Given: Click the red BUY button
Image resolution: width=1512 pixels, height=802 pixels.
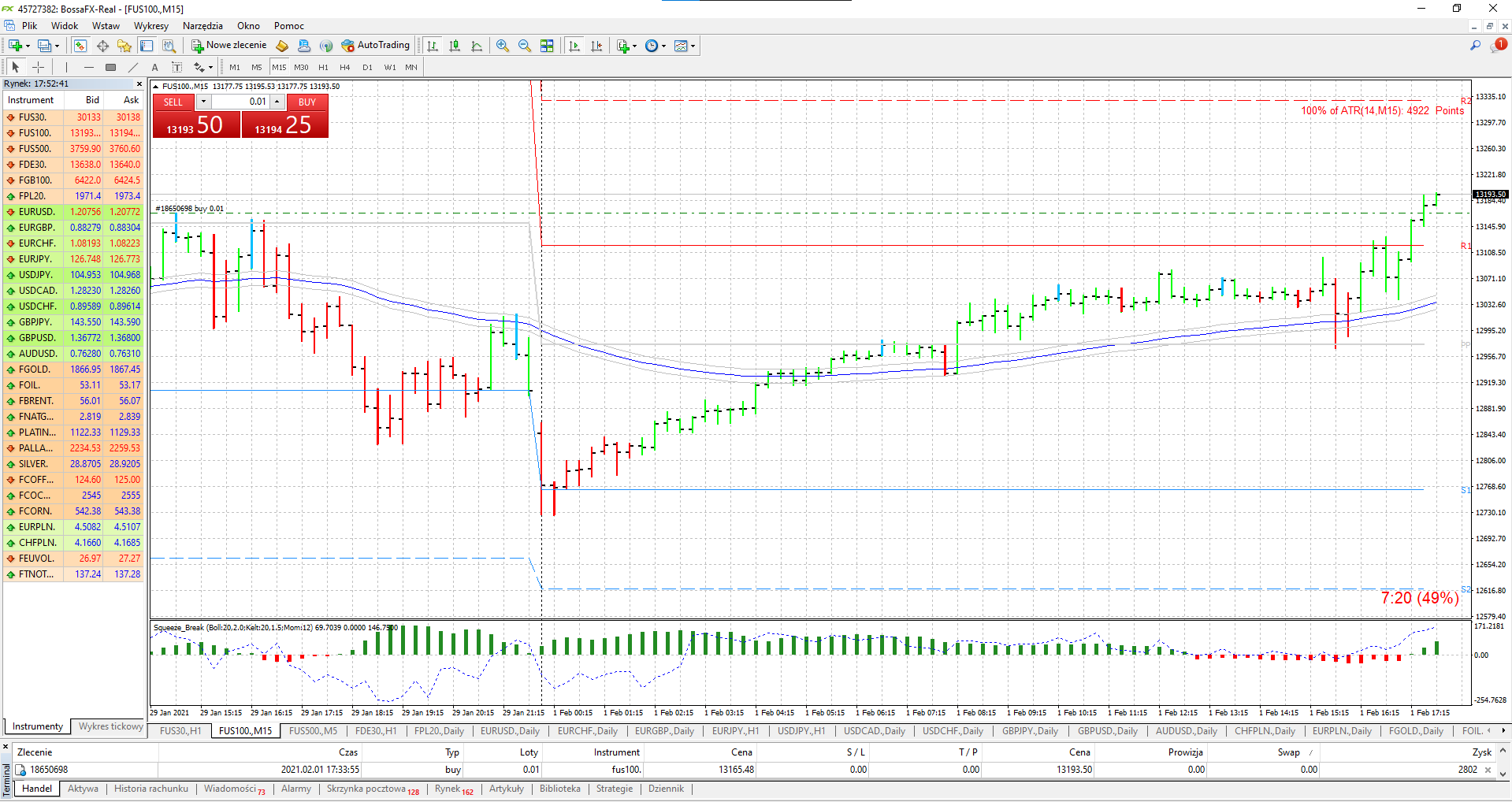Looking at the screenshot, I should click(x=307, y=102).
